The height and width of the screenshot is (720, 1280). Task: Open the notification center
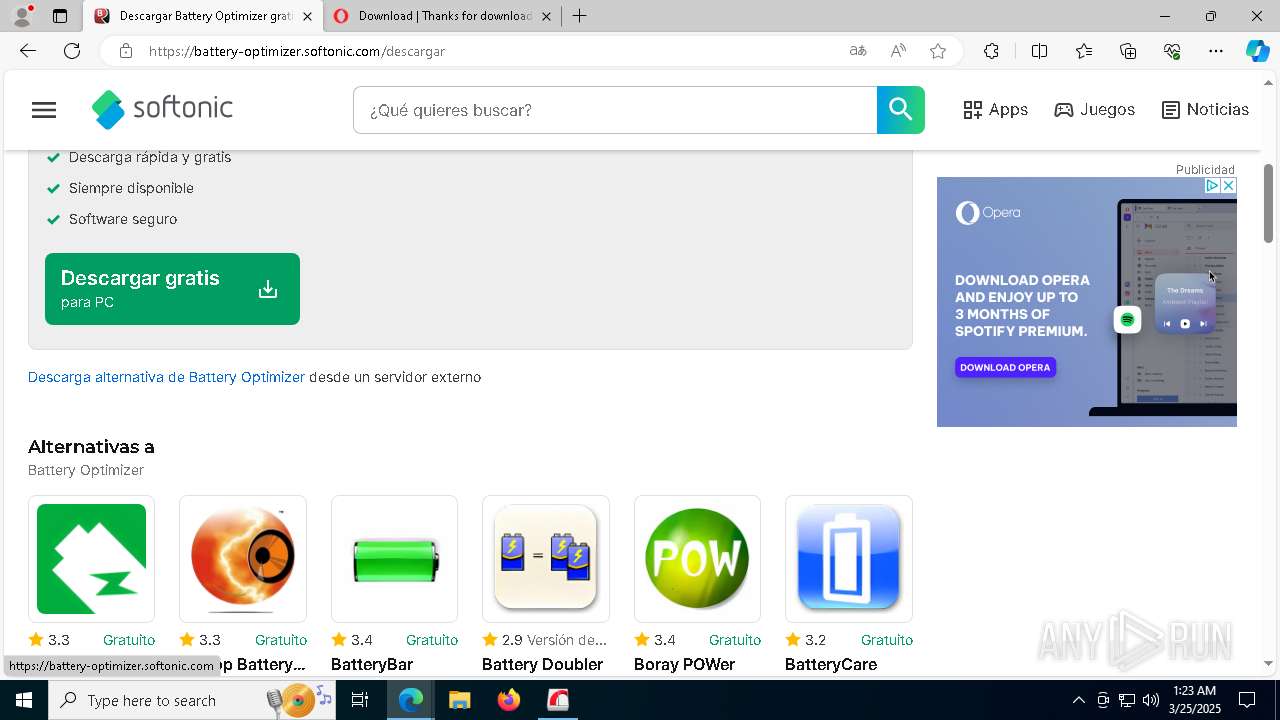[x=1247, y=700]
